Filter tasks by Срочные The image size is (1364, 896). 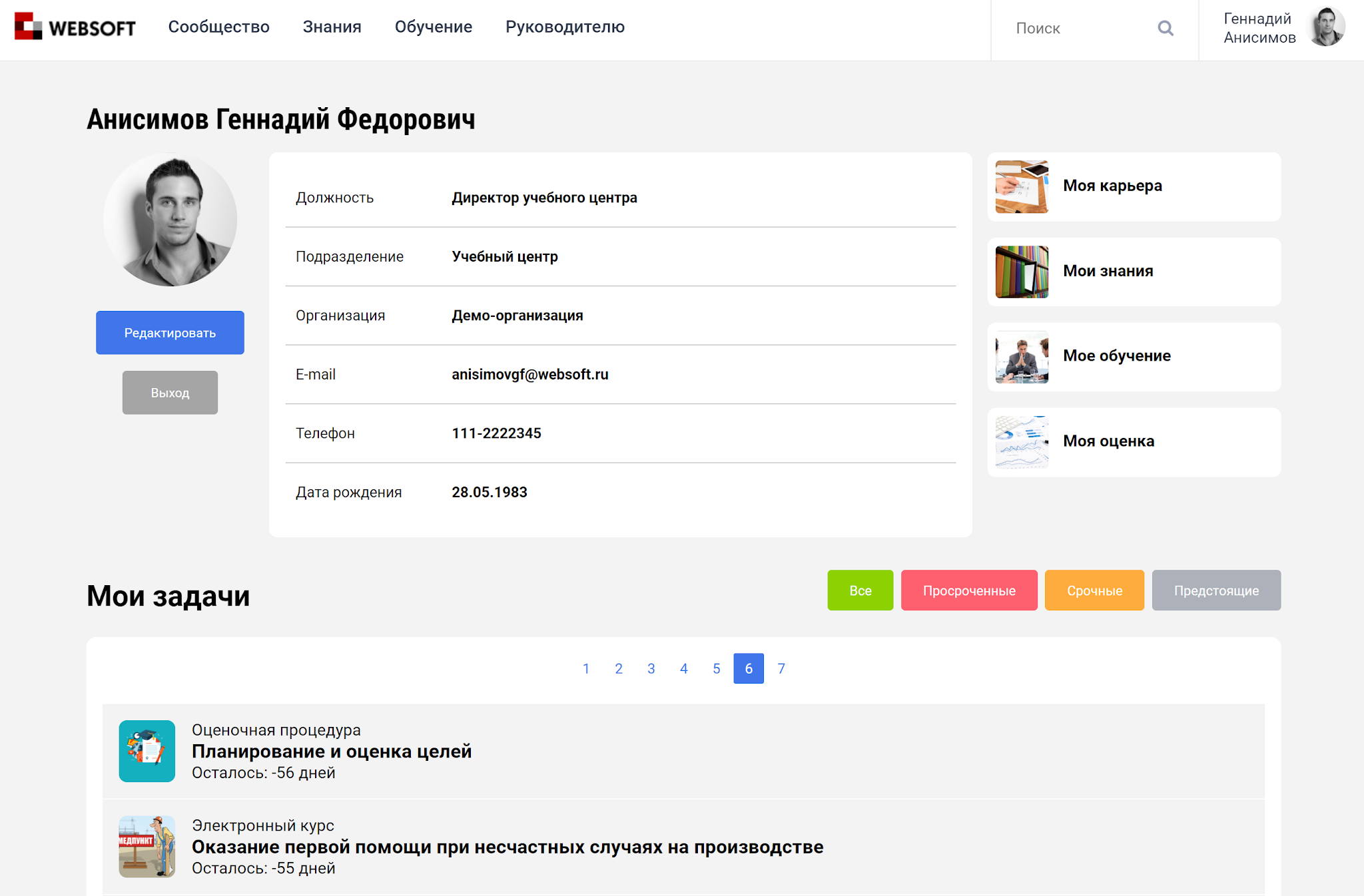1094,590
